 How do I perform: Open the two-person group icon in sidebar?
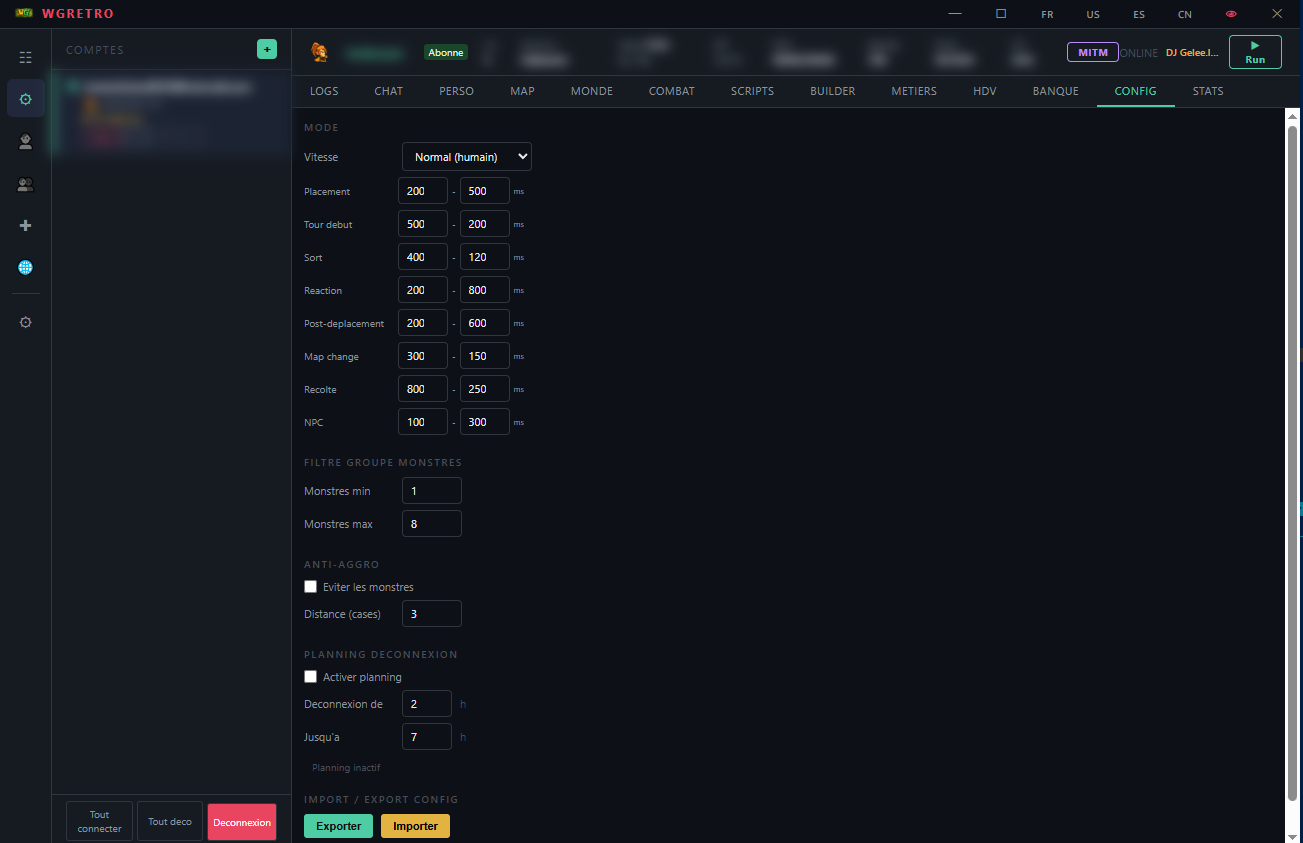[25, 184]
